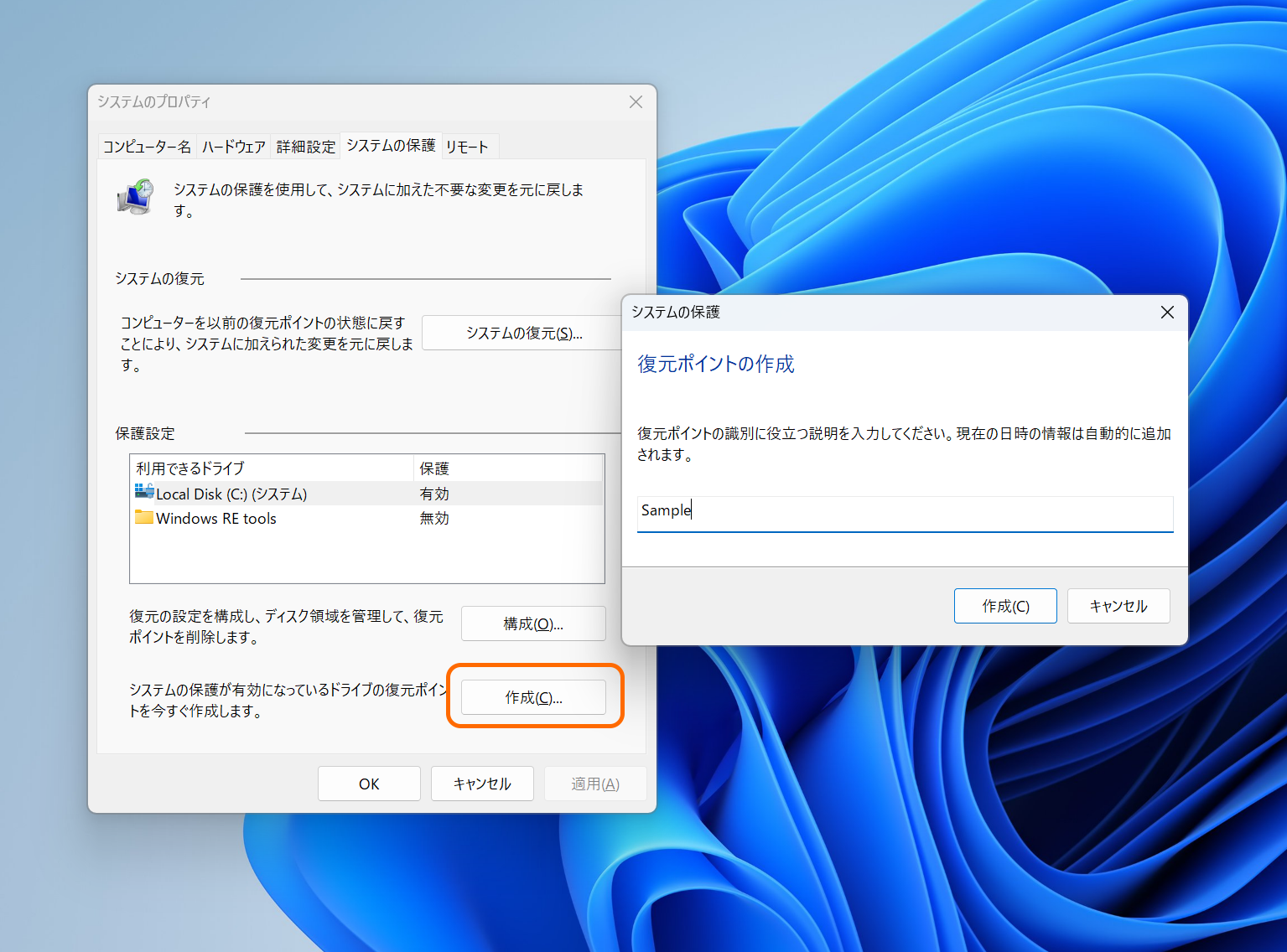Click OK in システムのプロパティ window

click(x=369, y=783)
